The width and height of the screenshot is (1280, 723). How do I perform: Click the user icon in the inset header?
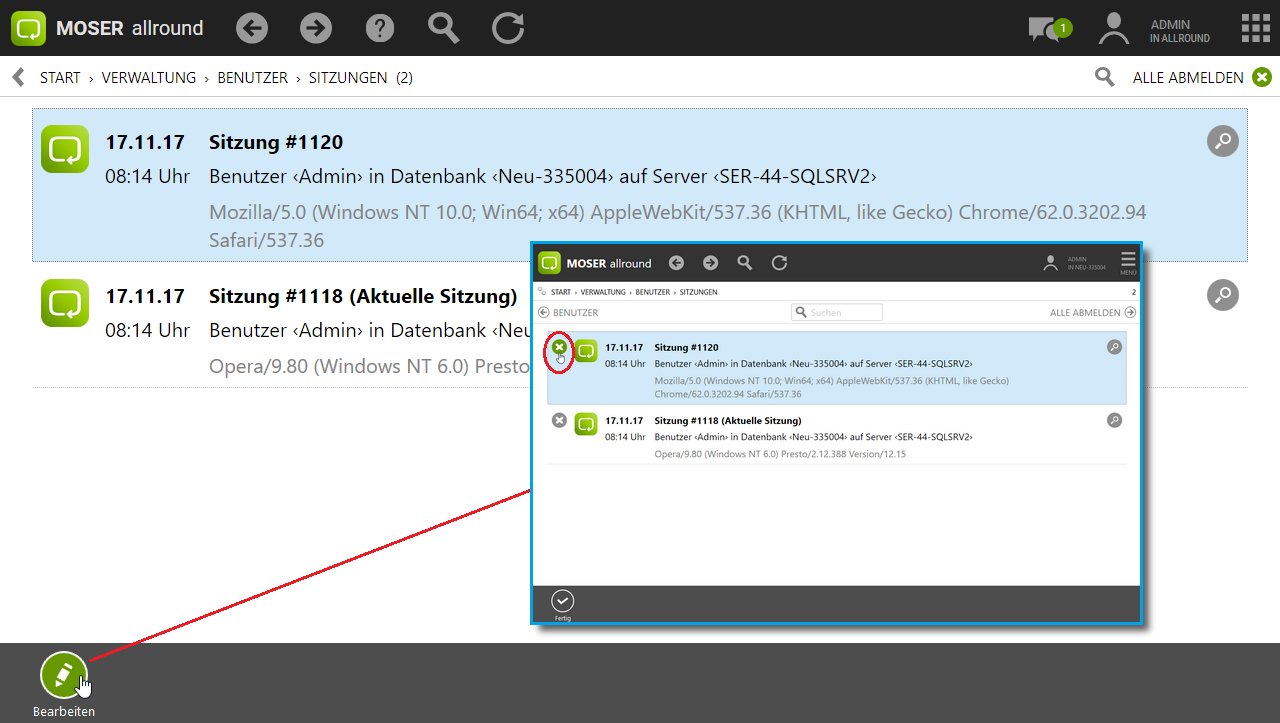tap(1050, 263)
